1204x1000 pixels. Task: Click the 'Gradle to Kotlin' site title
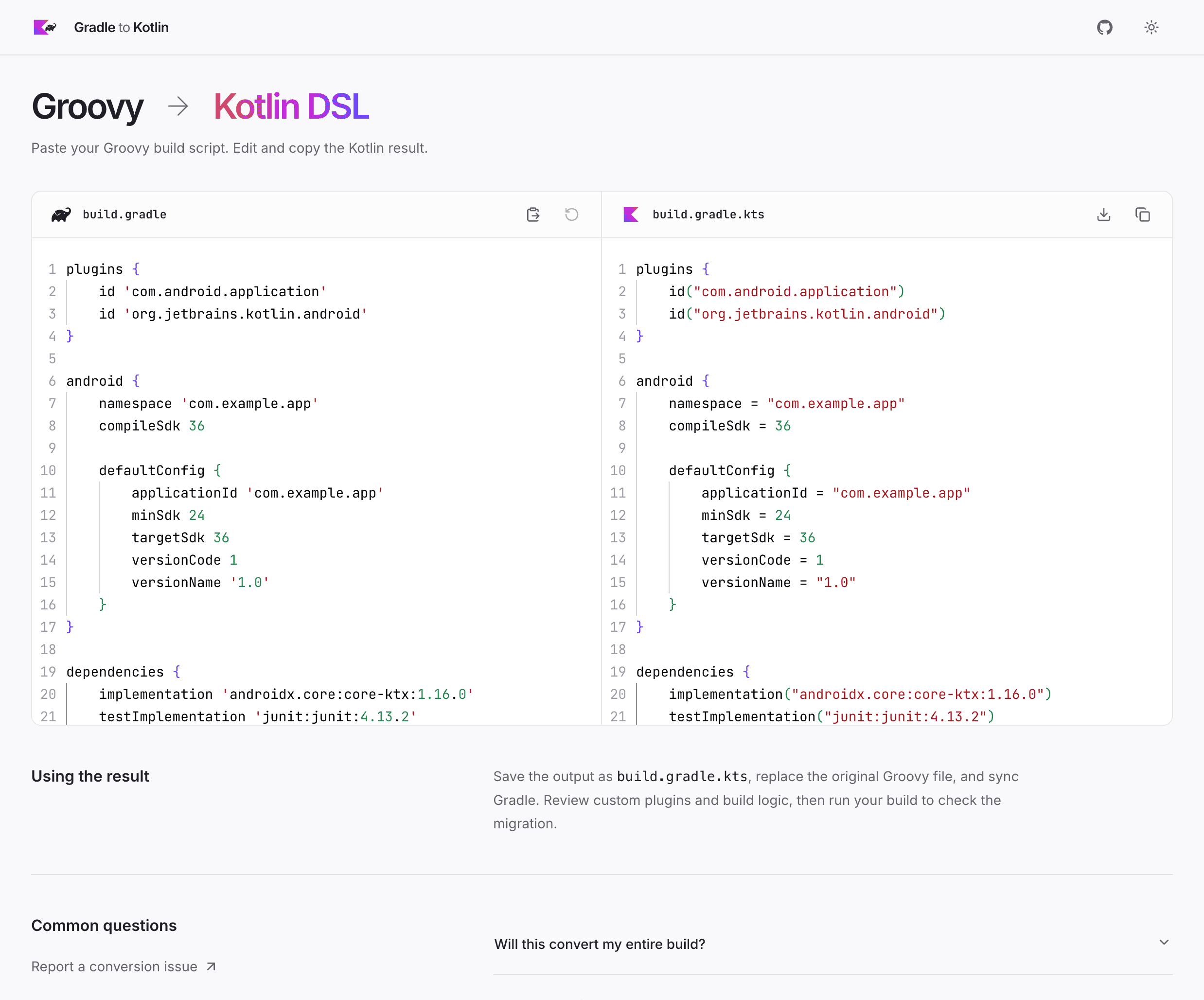(121, 28)
